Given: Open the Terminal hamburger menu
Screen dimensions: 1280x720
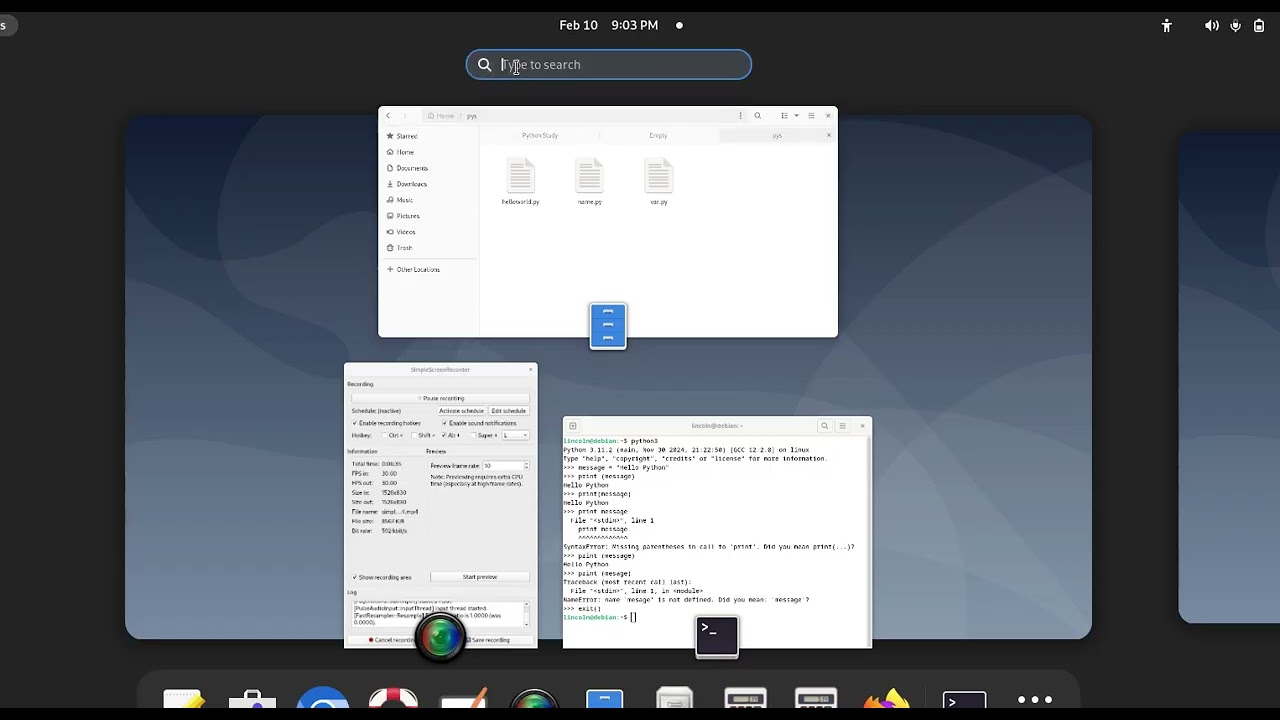Looking at the screenshot, I should pos(842,426).
